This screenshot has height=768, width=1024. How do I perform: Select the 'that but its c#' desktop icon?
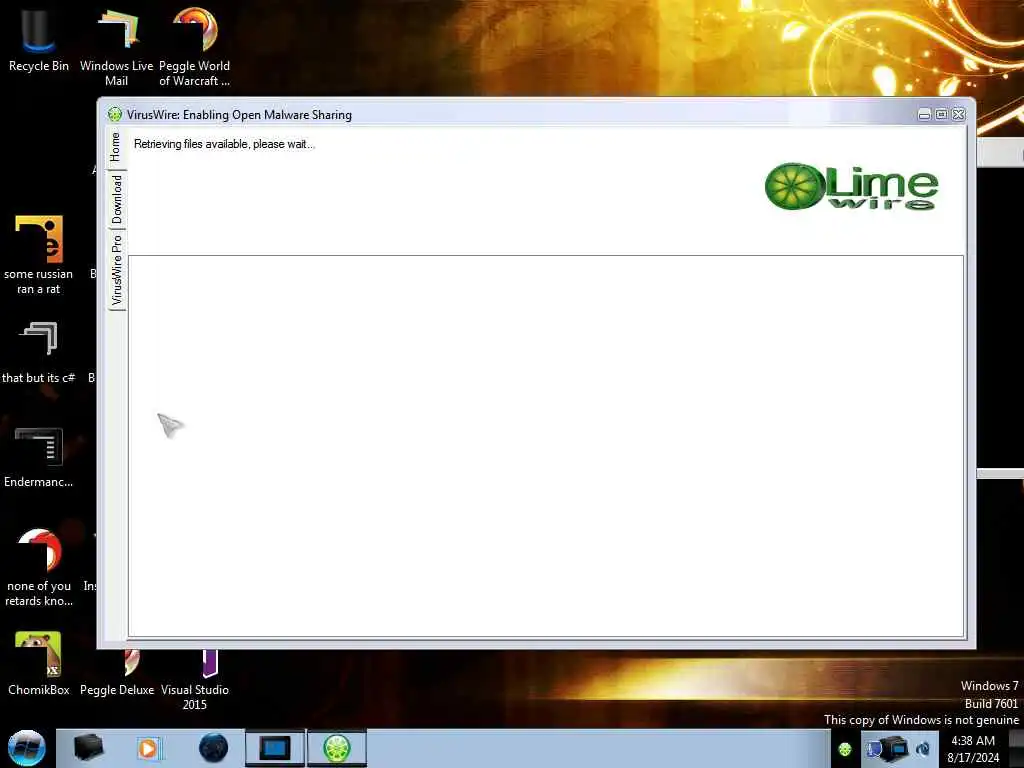[39, 351]
